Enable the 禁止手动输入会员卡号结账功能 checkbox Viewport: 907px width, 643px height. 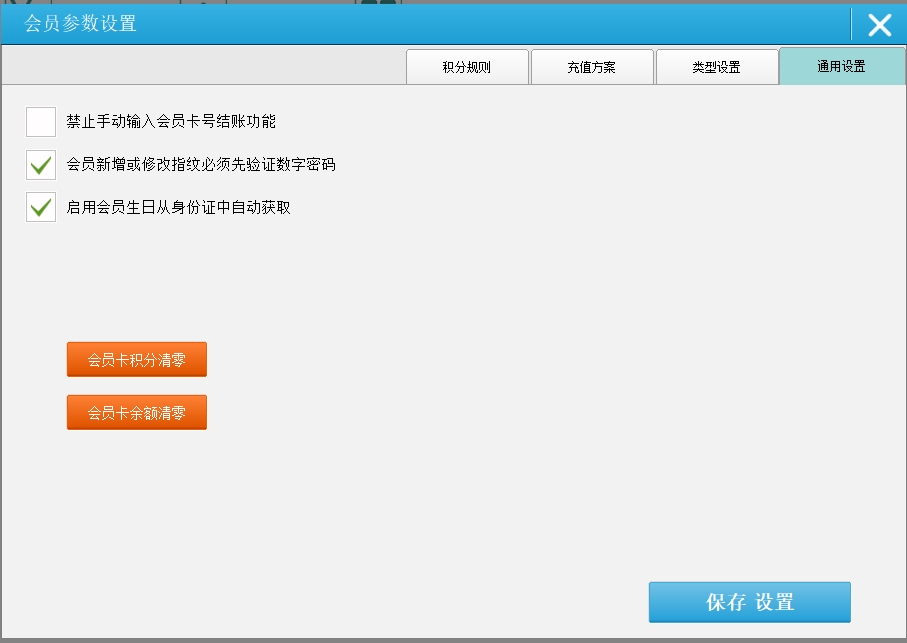click(41, 122)
